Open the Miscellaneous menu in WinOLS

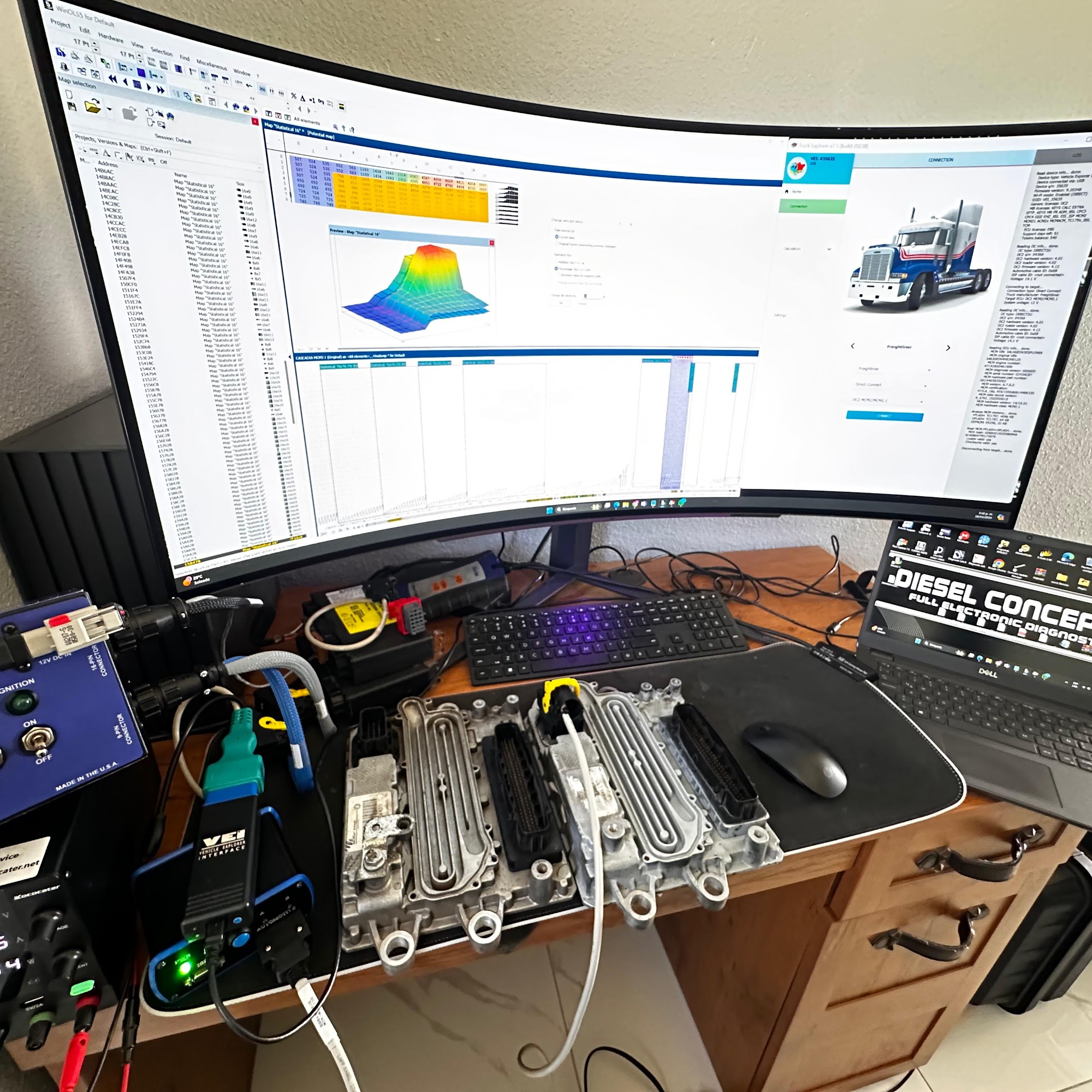point(212,64)
